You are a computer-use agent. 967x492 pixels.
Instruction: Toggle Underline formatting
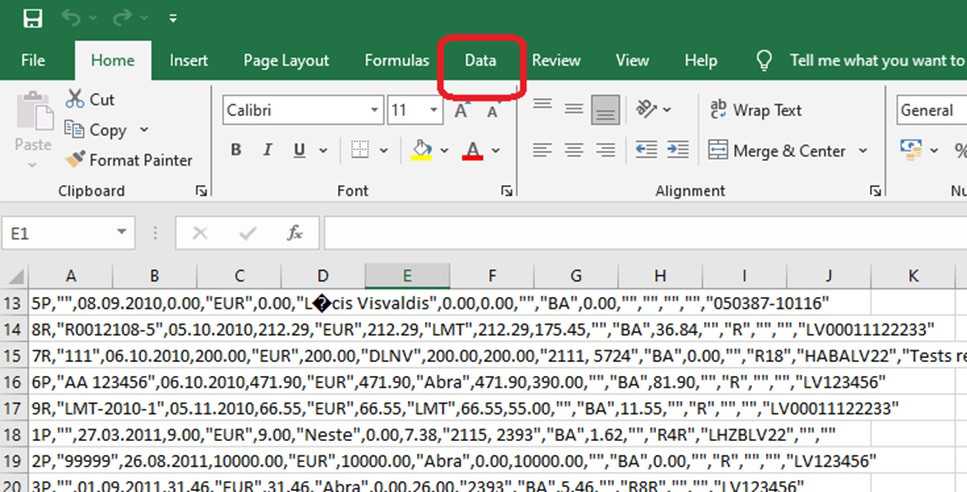pyautogui.click(x=300, y=150)
